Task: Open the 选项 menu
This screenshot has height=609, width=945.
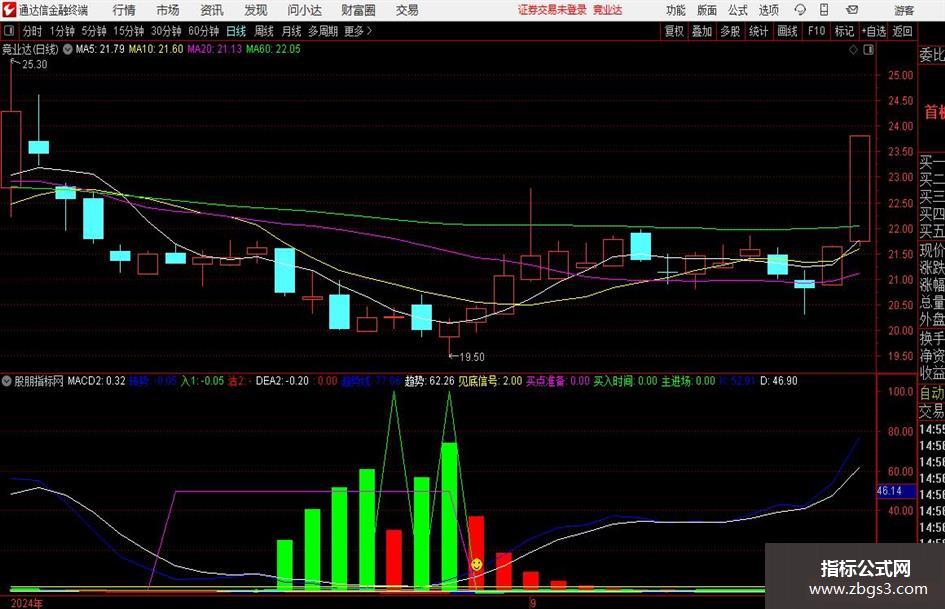Action: coord(768,10)
